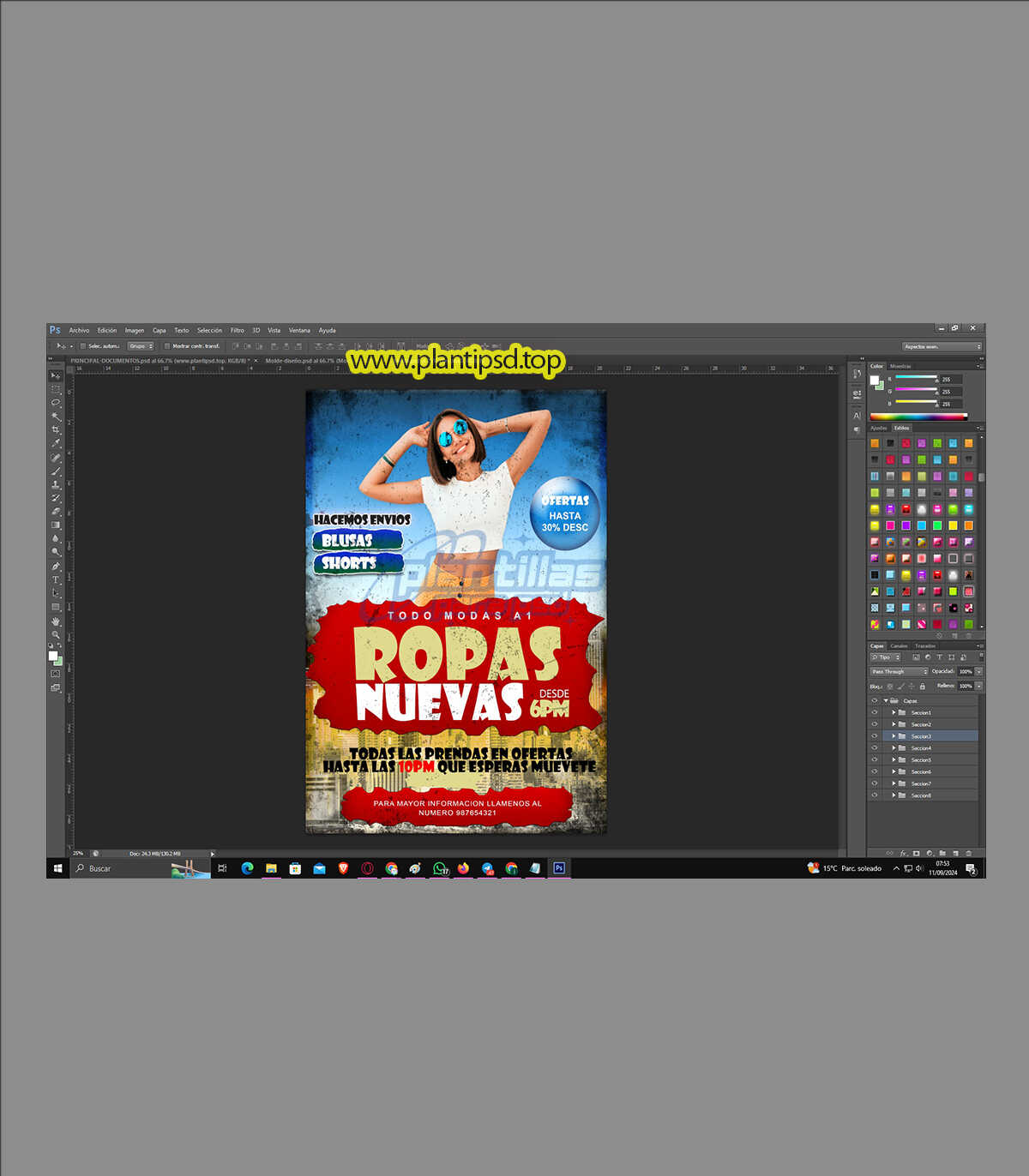1029x1176 pixels.
Task: Click the foreground color swatch in toolbox
Action: (53, 657)
